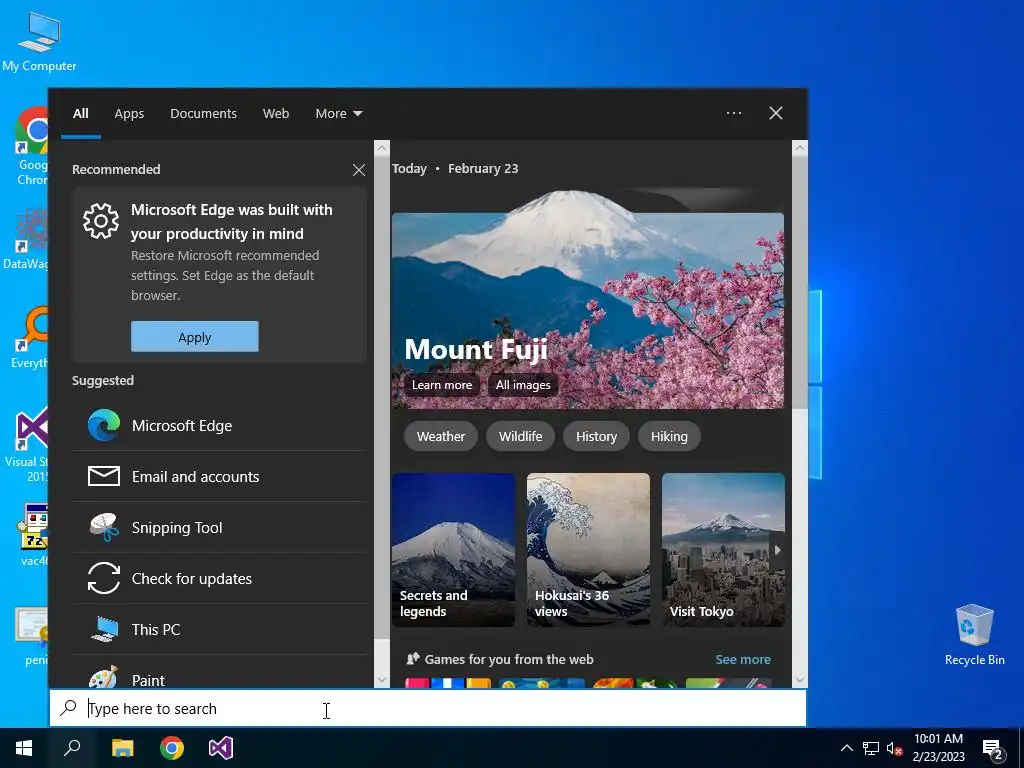Select Visual Studio desktop shortcut
The image size is (1024, 768).
click(29, 444)
